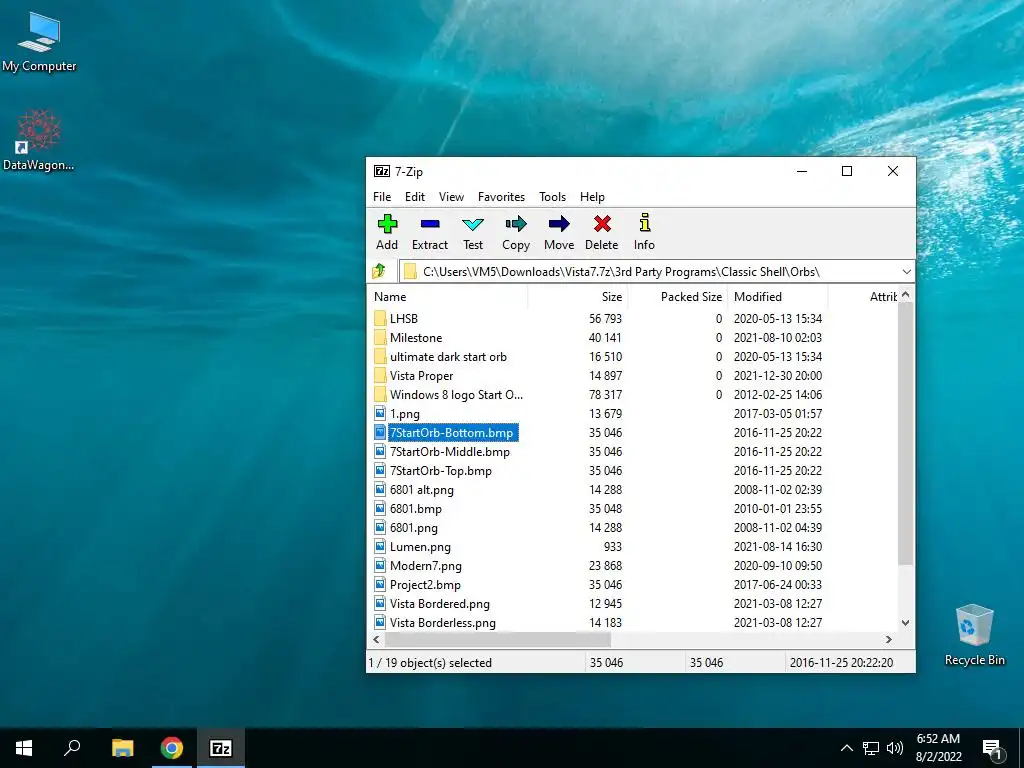Open taskbar search magnifier
The width and height of the screenshot is (1024, 768).
click(72, 748)
